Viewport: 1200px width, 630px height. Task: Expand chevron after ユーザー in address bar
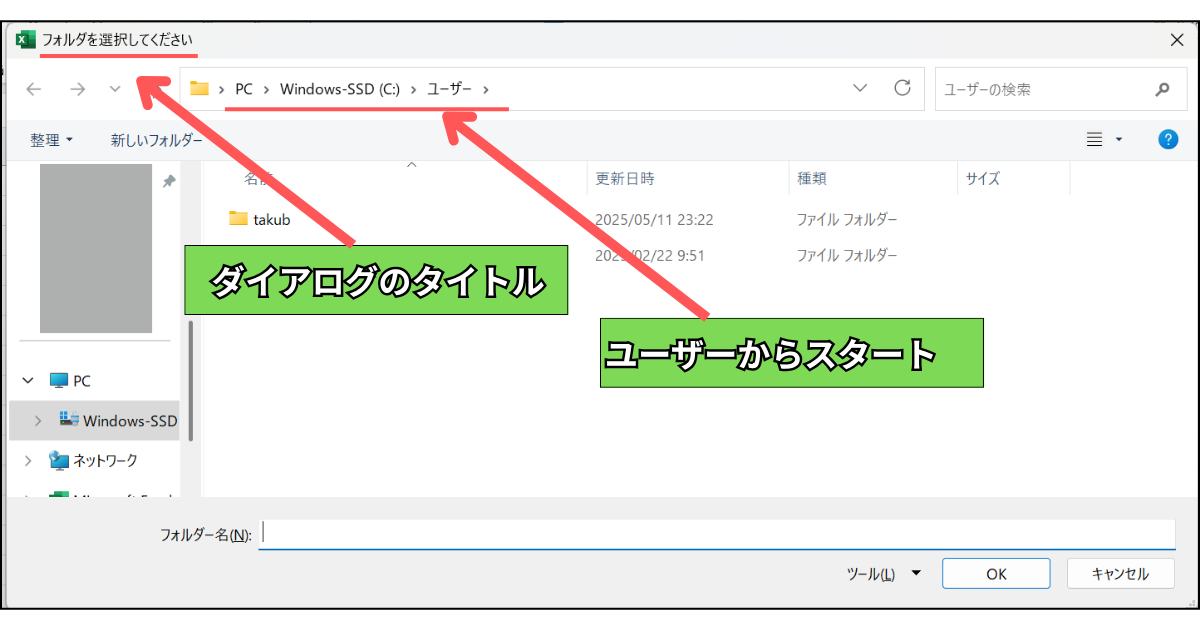click(x=486, y=89)
